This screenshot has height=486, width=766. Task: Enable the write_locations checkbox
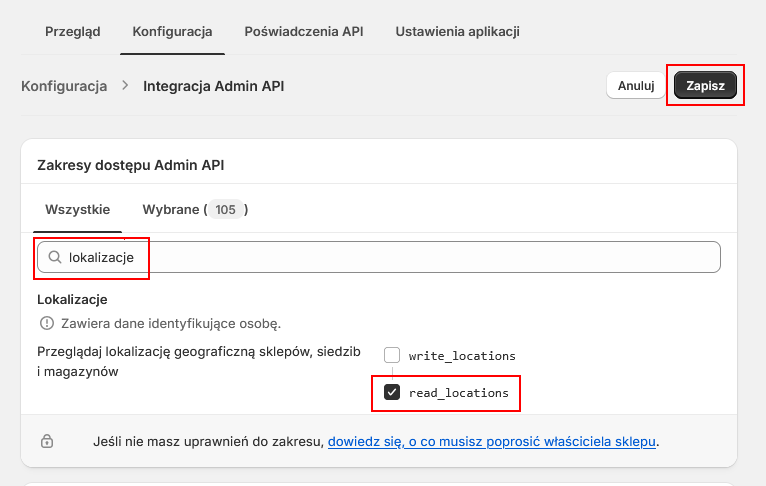(x=392, y=355)
